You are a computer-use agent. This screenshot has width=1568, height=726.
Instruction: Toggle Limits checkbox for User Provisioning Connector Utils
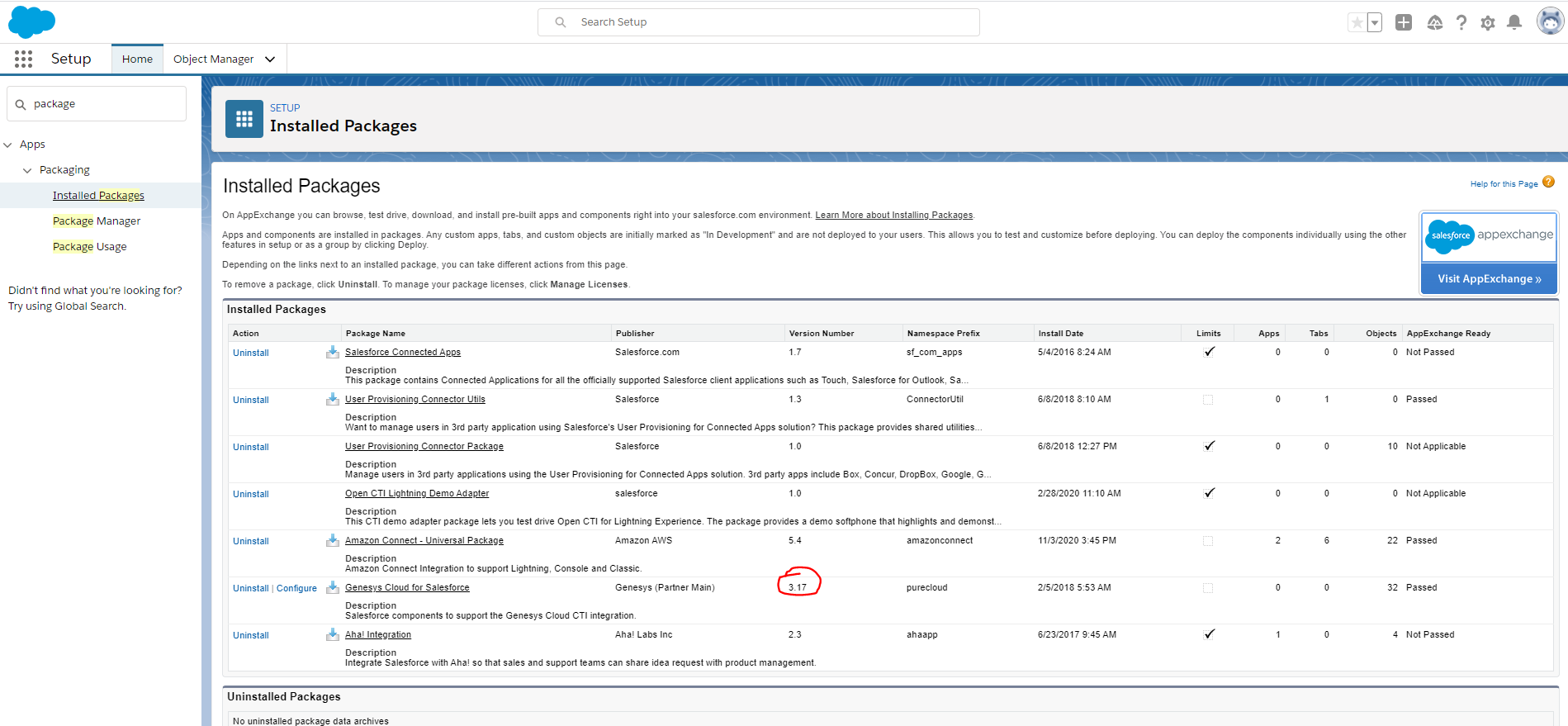[1208, 400]
